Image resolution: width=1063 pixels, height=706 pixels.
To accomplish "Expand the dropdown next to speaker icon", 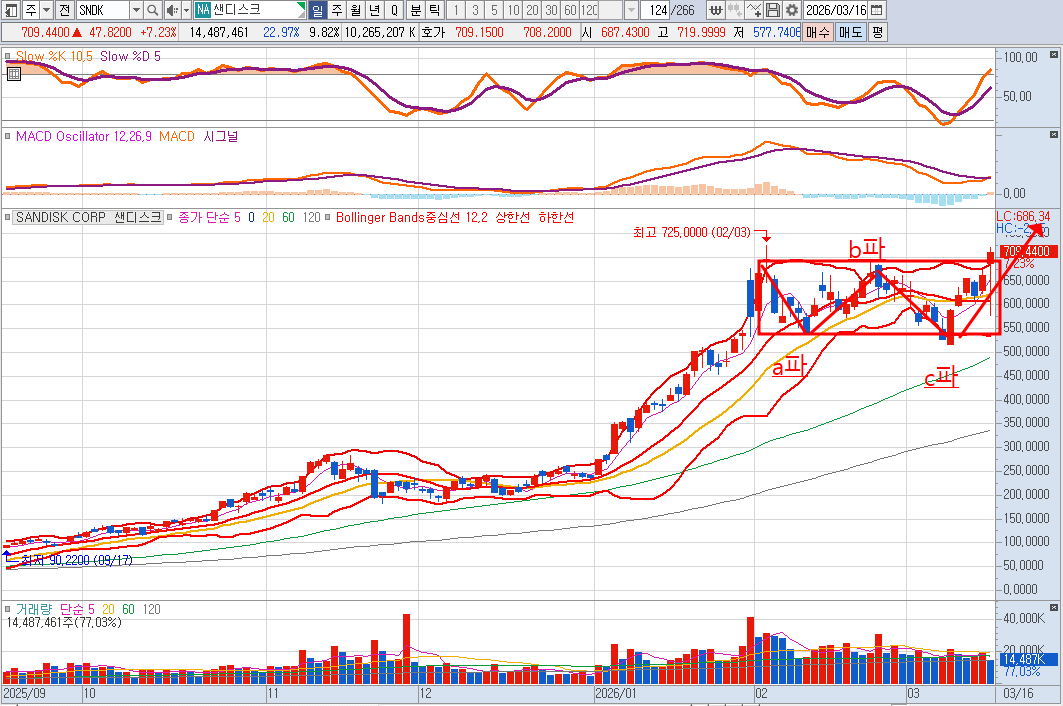I will [x=185, y=10].
